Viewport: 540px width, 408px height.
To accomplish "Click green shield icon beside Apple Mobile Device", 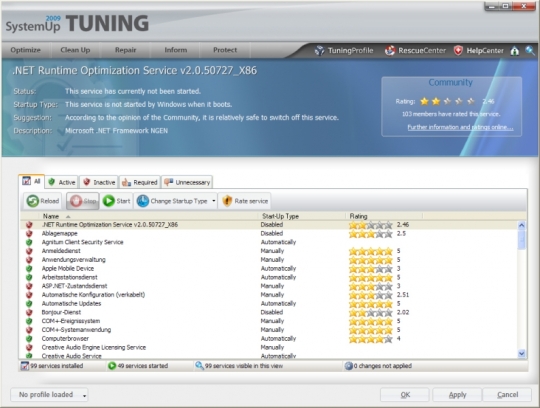I will point(29,269).
